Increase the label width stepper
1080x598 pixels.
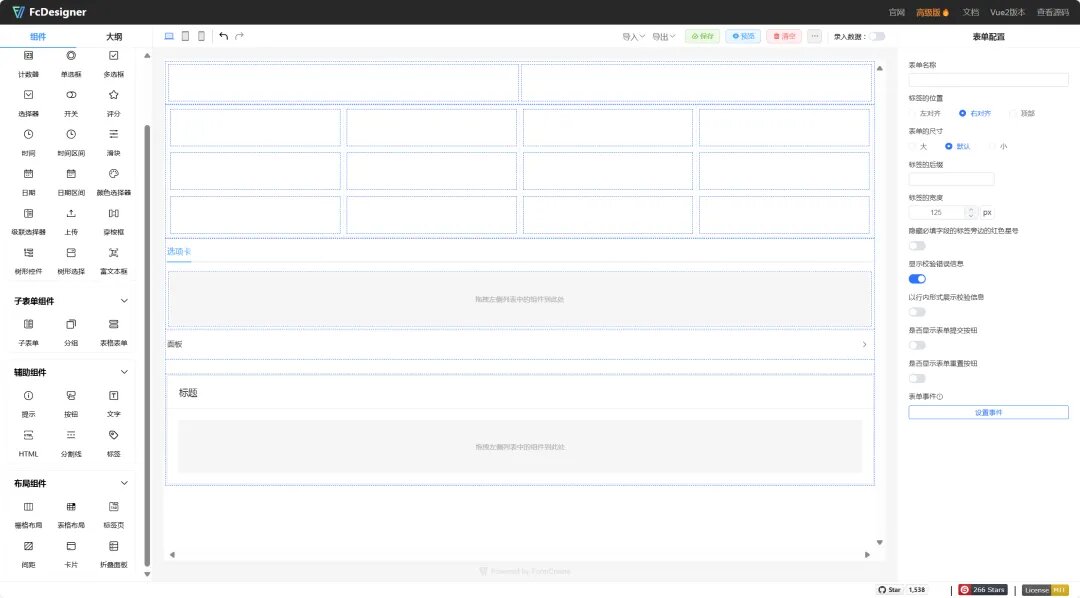pos(970,209)
